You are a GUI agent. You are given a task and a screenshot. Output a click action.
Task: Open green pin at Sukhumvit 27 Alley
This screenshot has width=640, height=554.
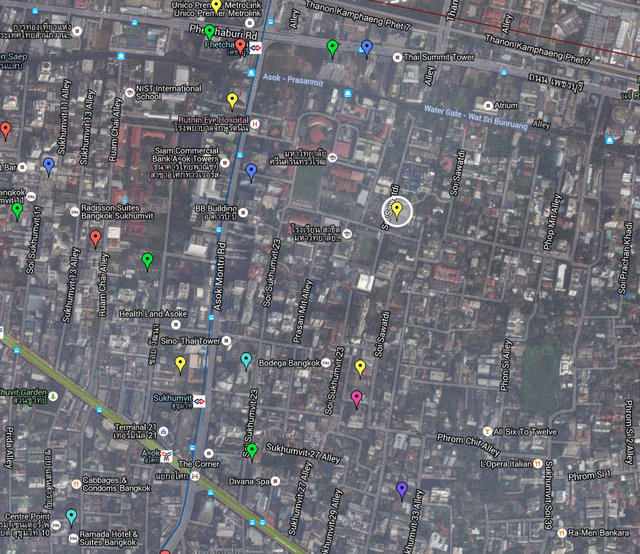[252, 452]
